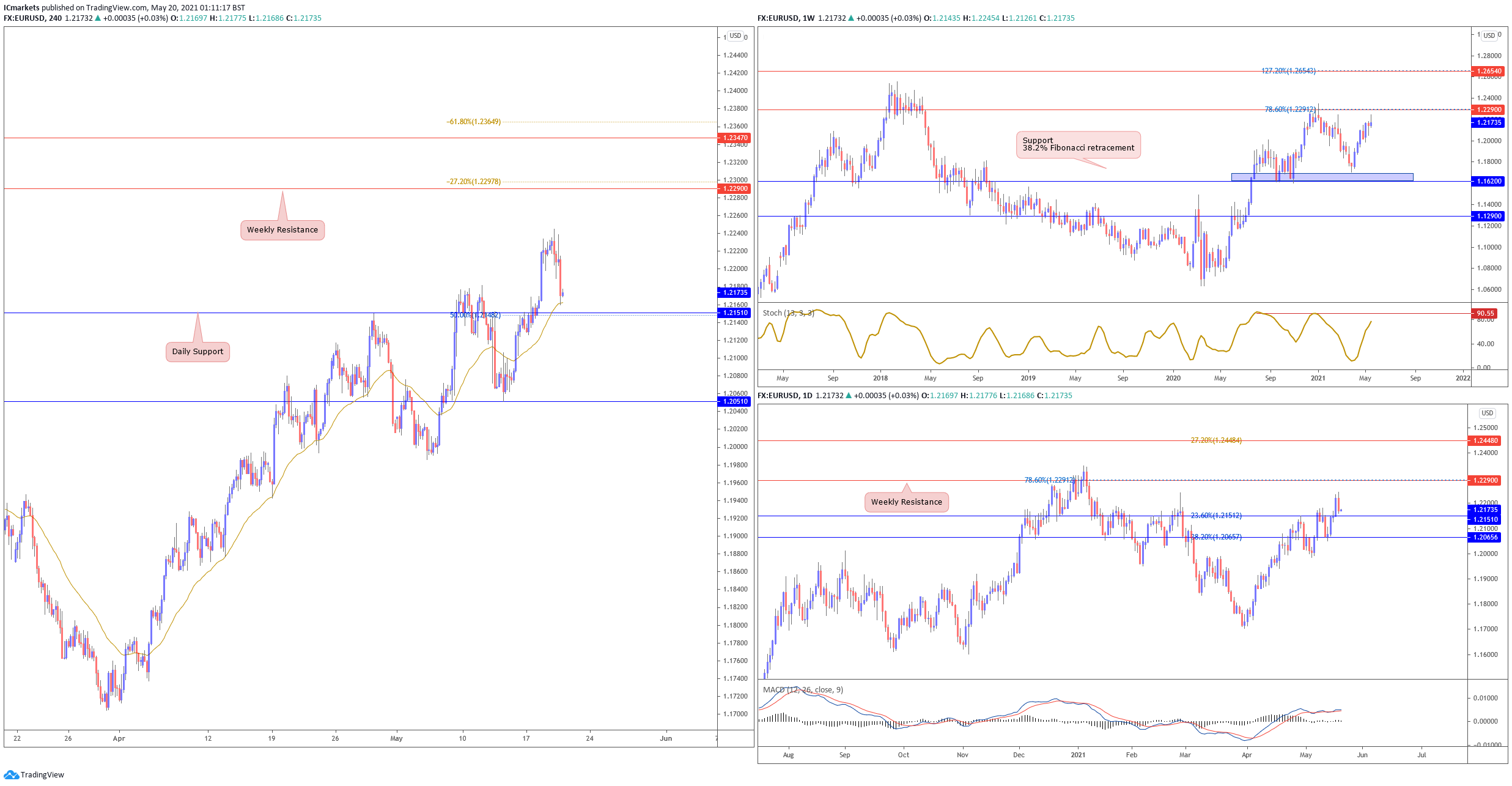This screenshot has width=1512, height=786.
Task: Click 78.60%(1.22912) label on weekly chart
Action: coord(1290,110)
